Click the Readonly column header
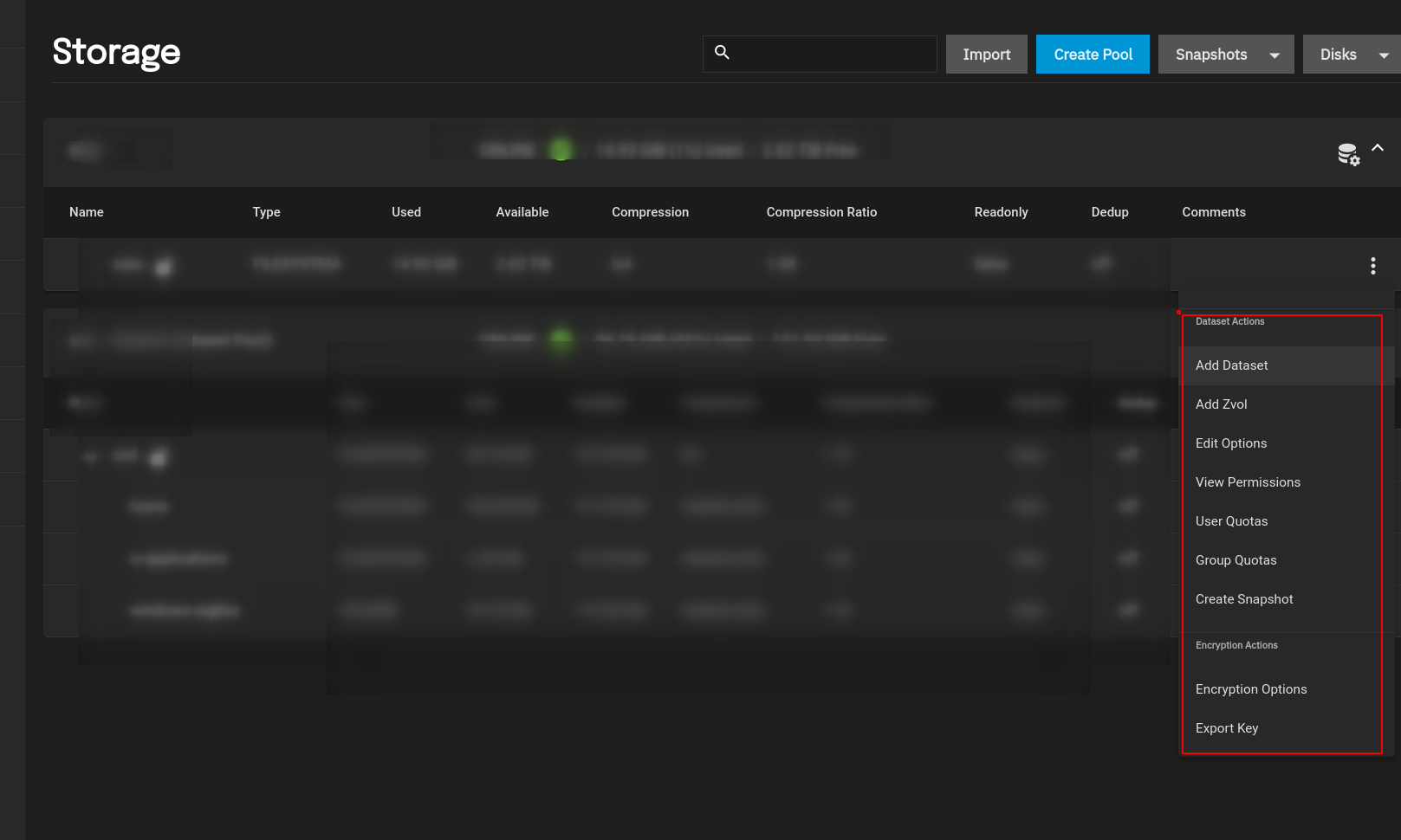 coord(1001,212)
